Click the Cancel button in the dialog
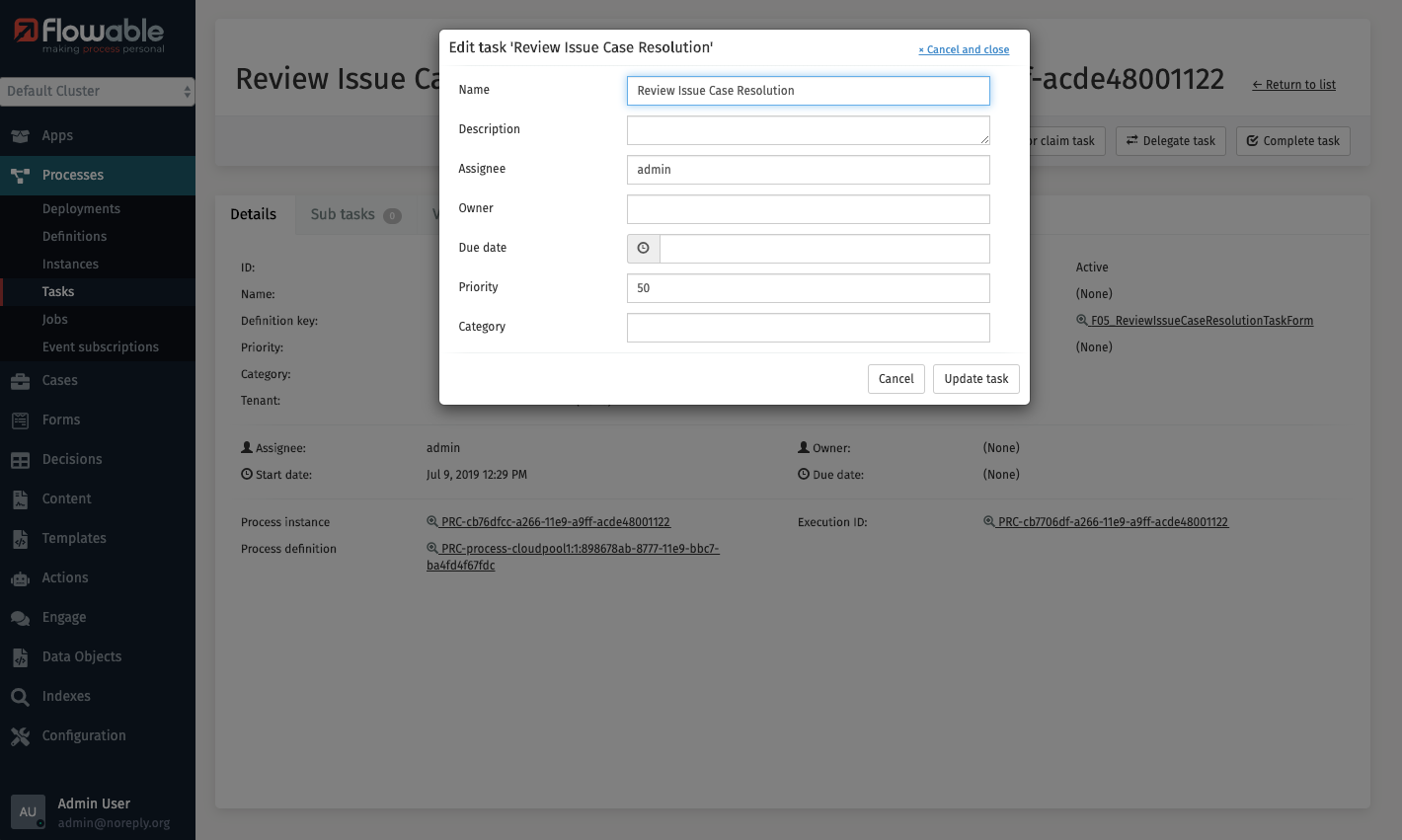Image resolution: width=1402 pixels, height=840 pixels. [896, 379]
